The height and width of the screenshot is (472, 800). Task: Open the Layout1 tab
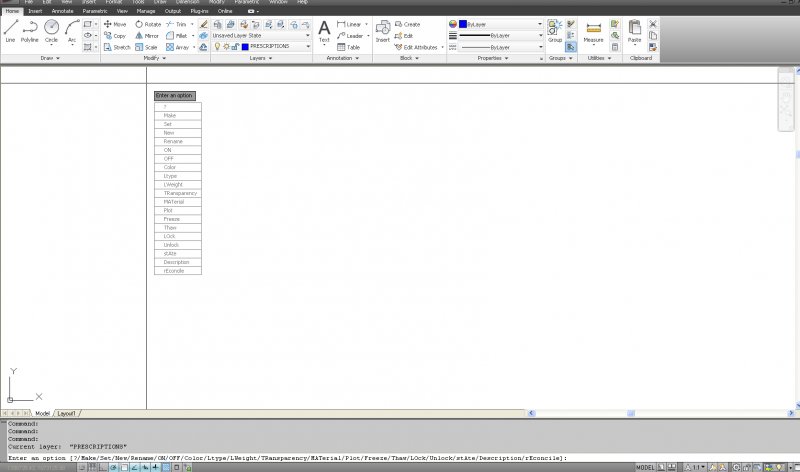coord(67,413)
